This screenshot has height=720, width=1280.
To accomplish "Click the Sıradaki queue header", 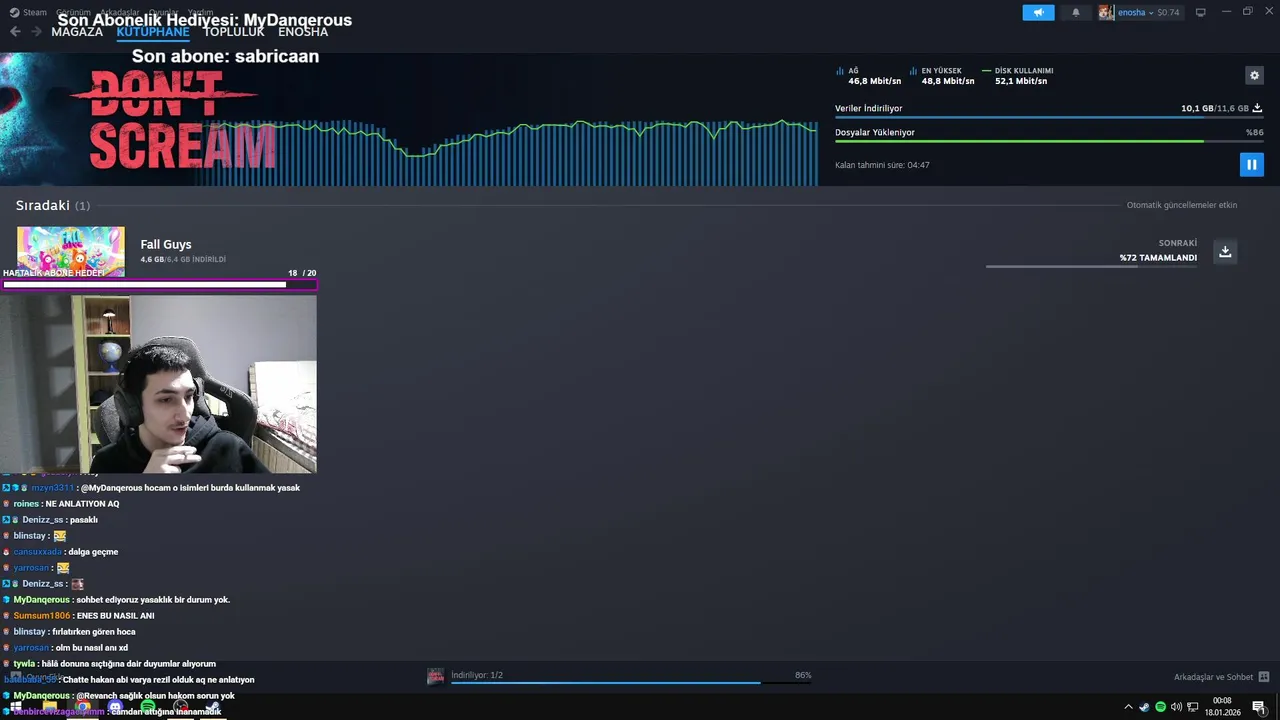I will click(x=52, y=205).
